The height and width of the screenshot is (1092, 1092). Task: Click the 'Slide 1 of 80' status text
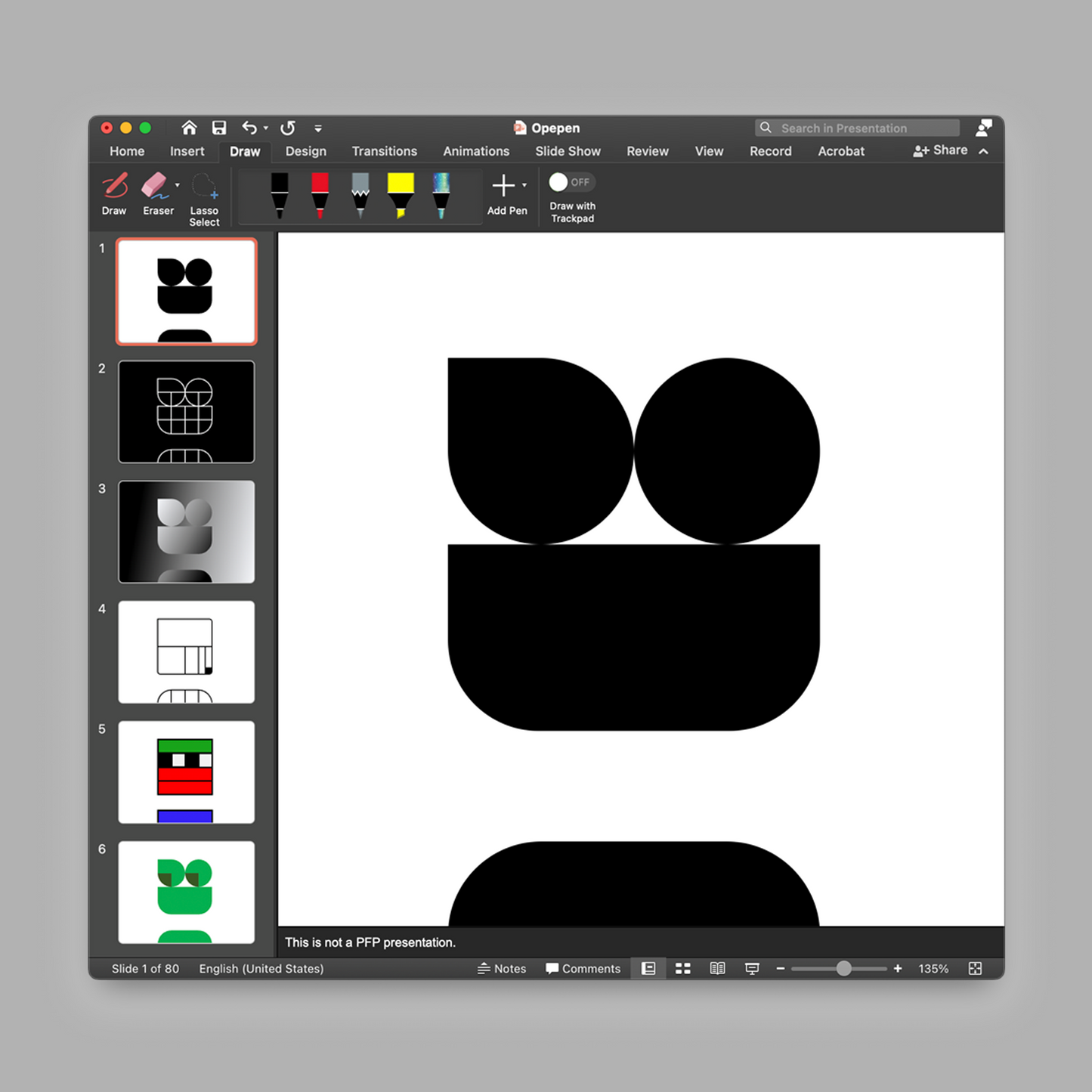tap(145, 969)
